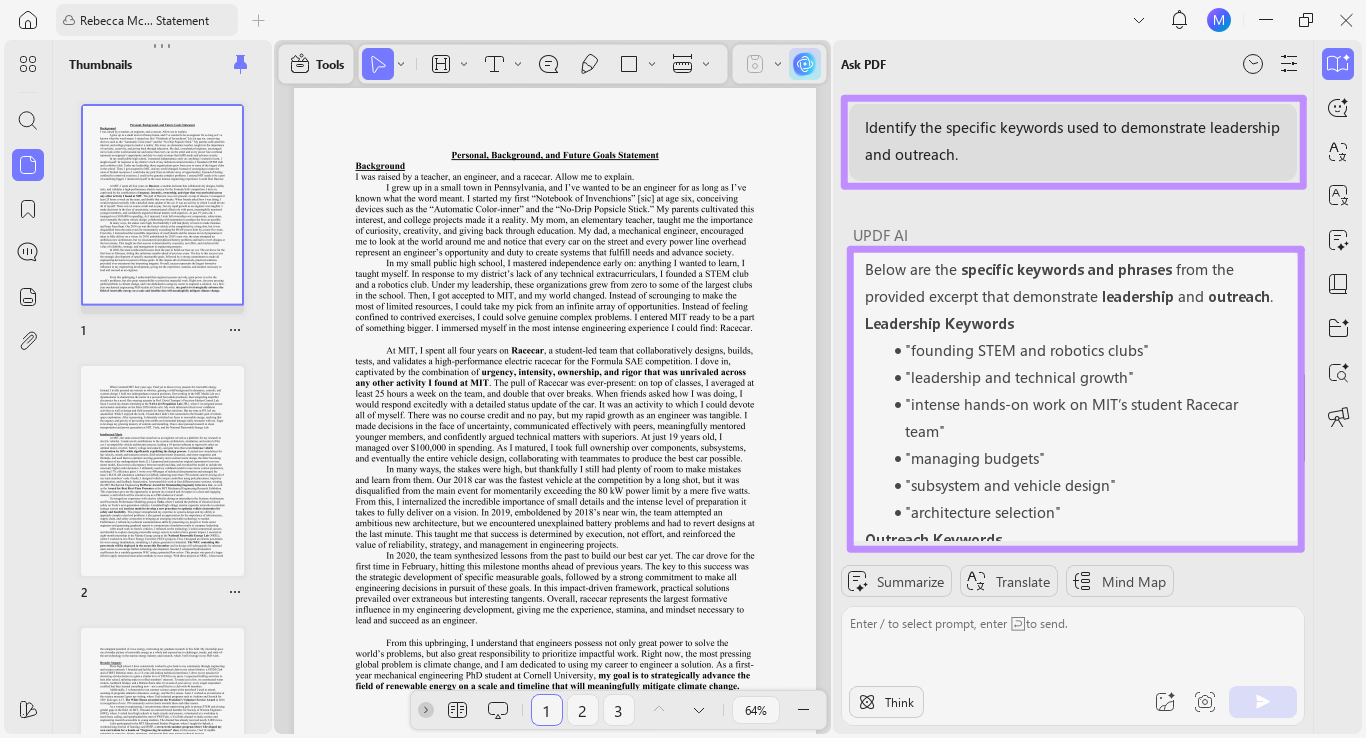Open the notifications bell
This screenshot has width=1366, height=738.
1179,20
